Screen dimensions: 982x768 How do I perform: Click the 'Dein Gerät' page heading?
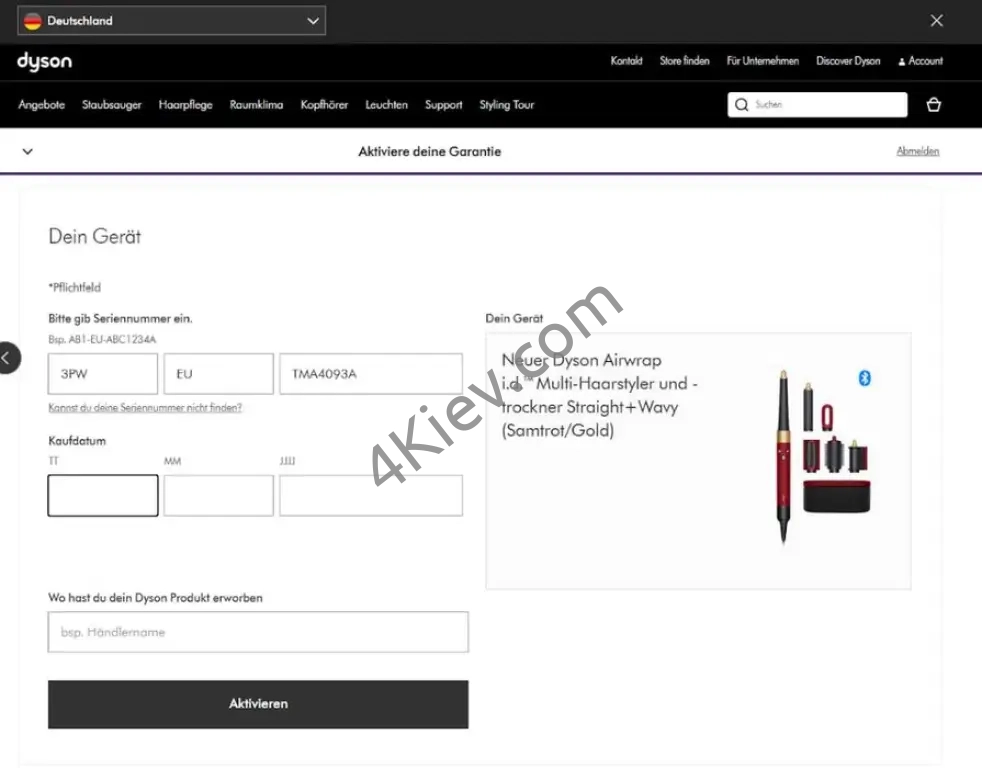coord(95,236)
